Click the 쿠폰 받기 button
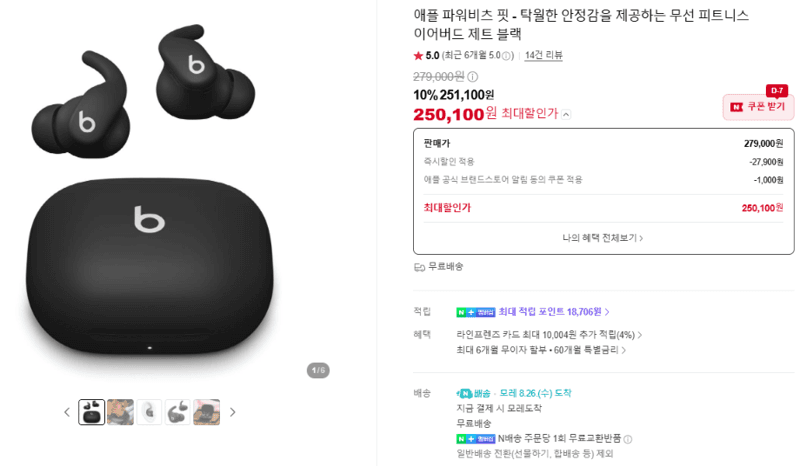The image size is (800, 467). pos(758,107)
